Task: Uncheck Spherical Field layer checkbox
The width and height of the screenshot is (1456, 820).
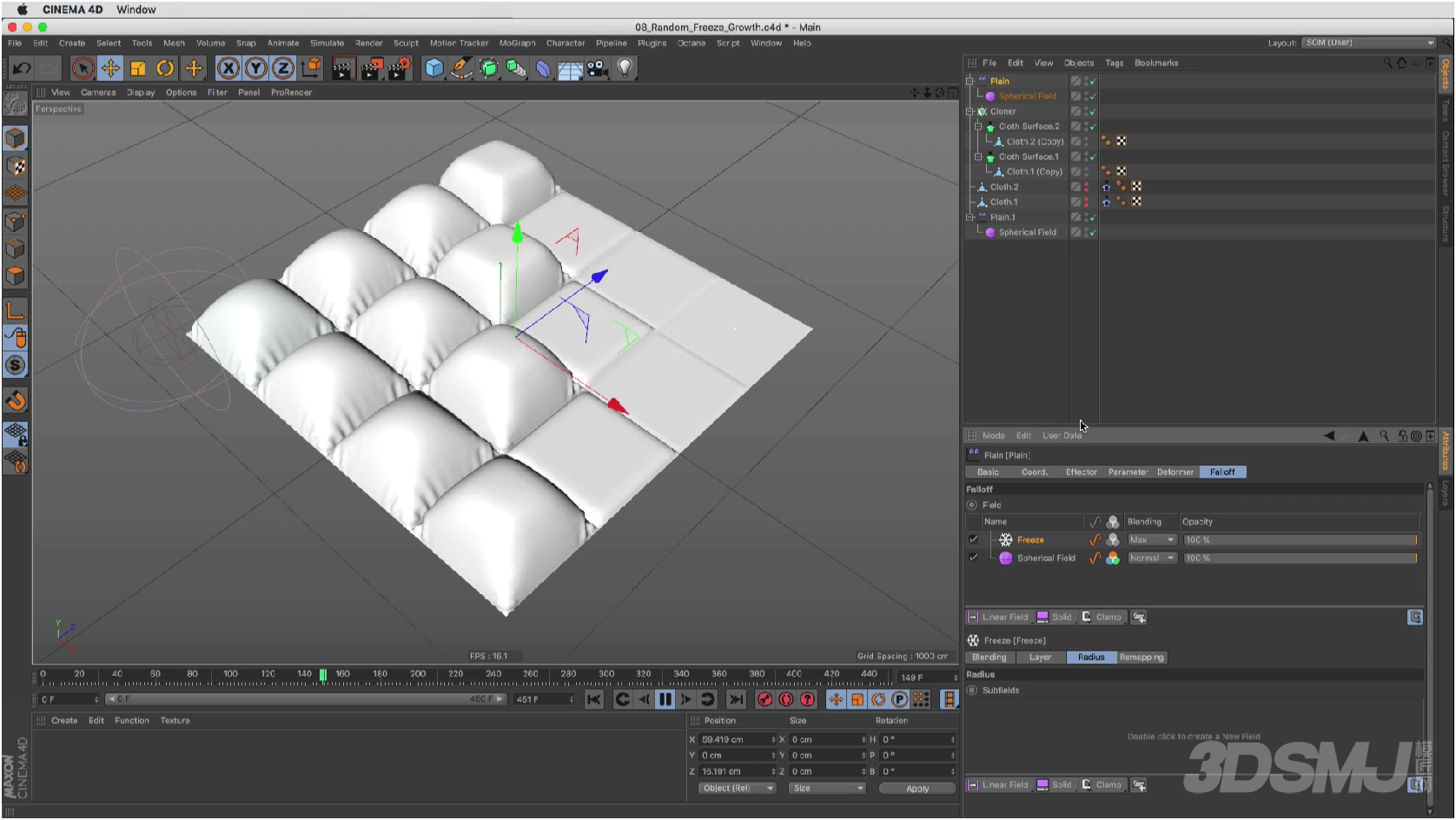Action: coord(974,558)
